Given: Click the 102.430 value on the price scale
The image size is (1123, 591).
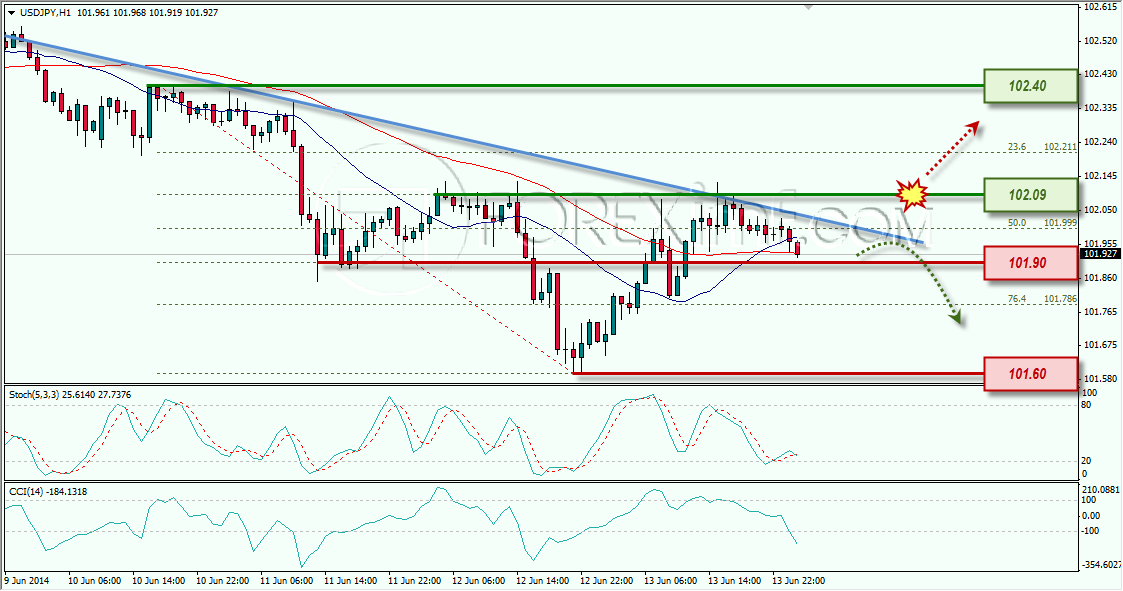Looking at the screenshot, I should pyautogui.click(x=1101, y=74).
